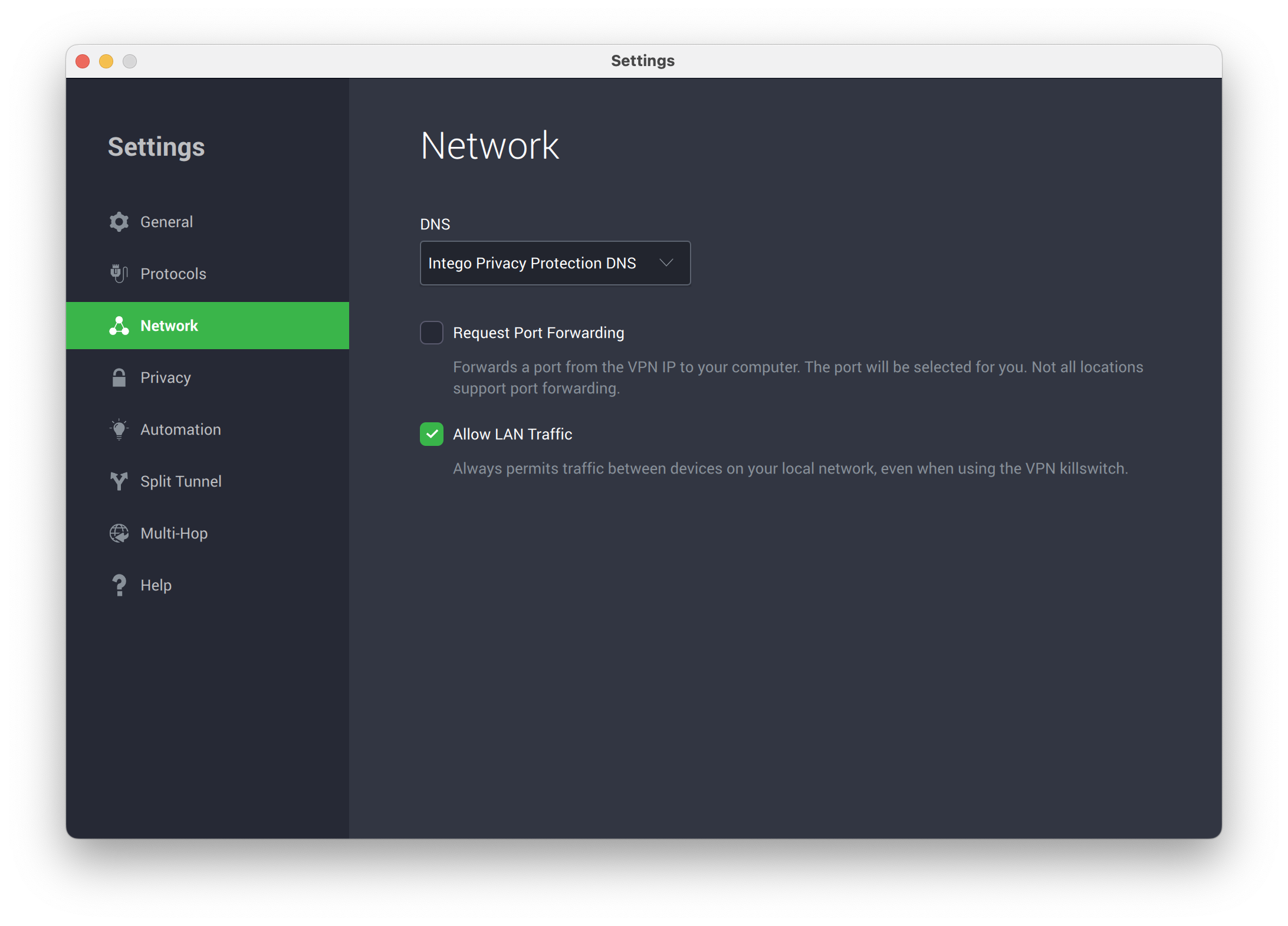The width and height of the screenshot is (1288, 926).
Task: Close the Settings window with the red button
Action: click(x=83, y=61)
